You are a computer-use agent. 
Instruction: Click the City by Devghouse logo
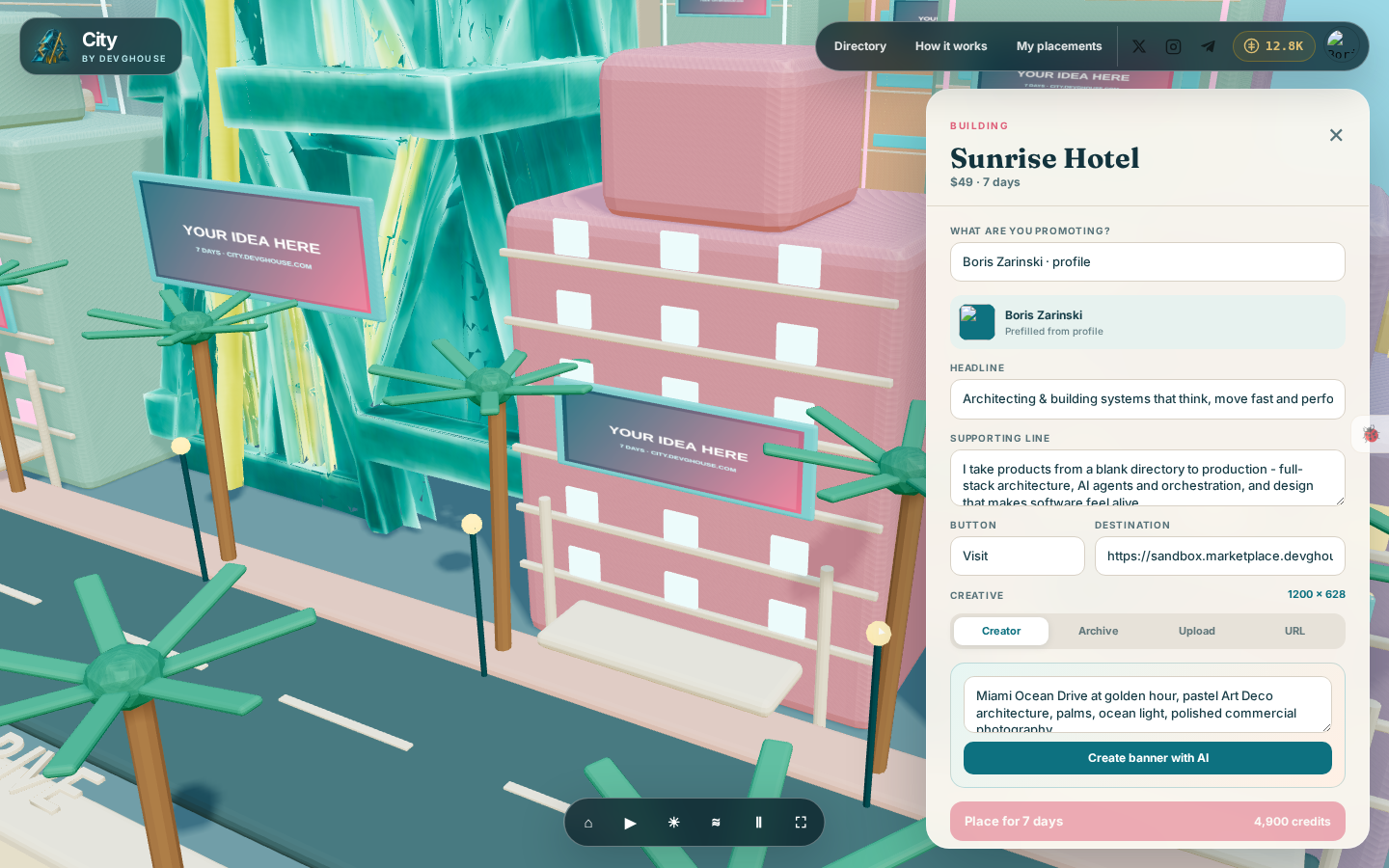pos(100,46)
